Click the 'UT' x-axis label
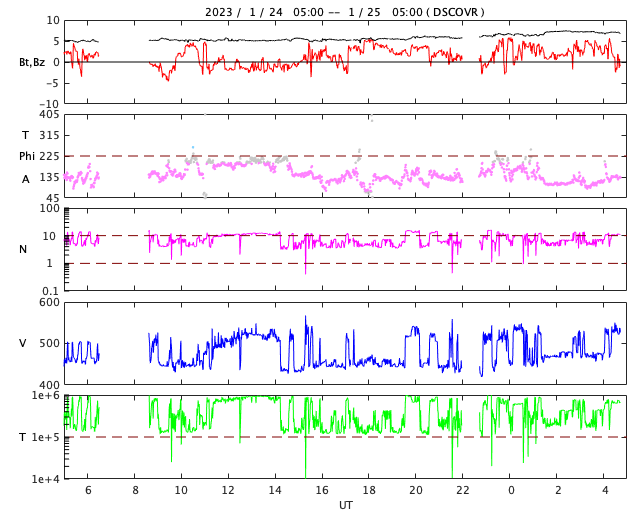 click(x=346, y=505)
